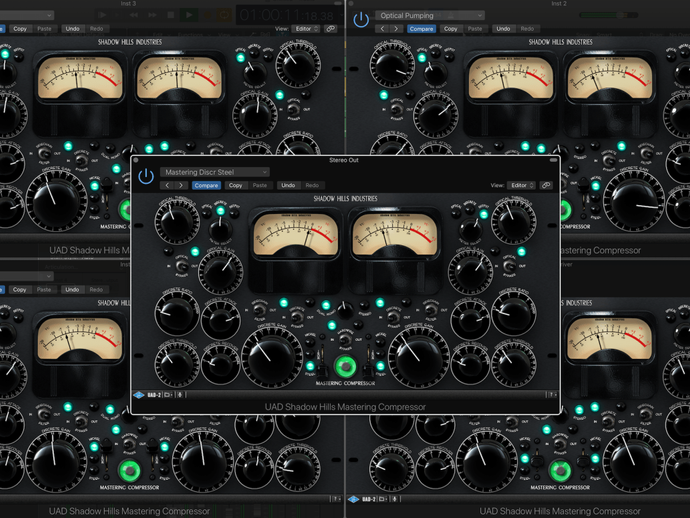Click the green power lamp in bottom-right plugin window
Viewport: 690px width, 518px height.
pos(560,470)
